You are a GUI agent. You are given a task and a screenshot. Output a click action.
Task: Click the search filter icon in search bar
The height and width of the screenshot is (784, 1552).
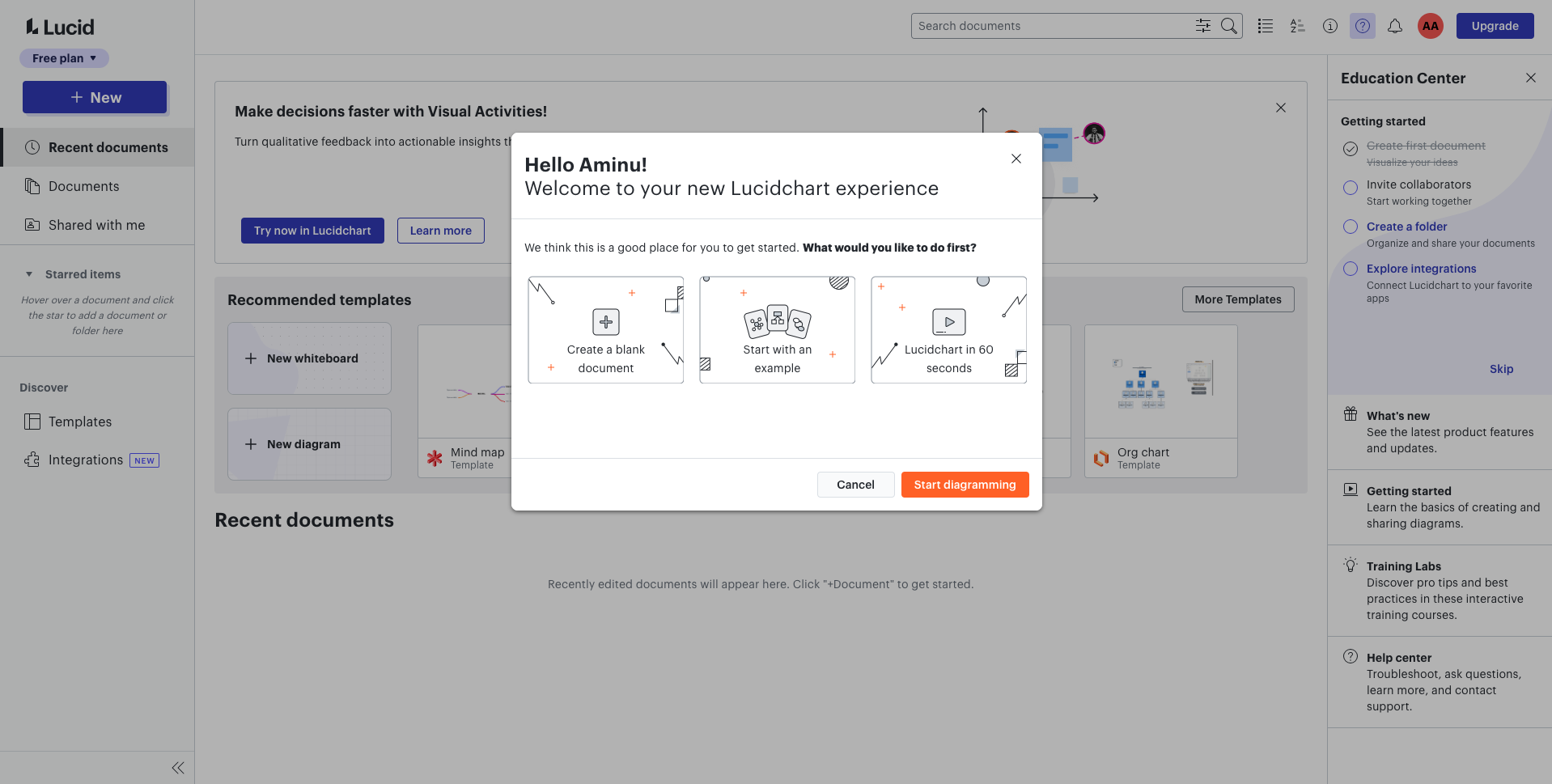tap(1203, 26)
